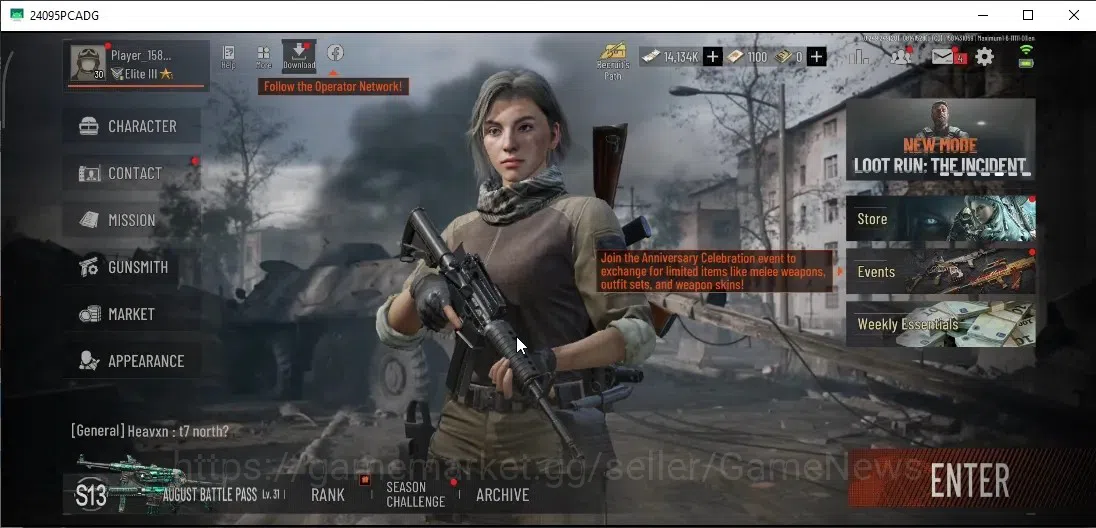Open the settings gear
1096x528 pixels.
984,56
